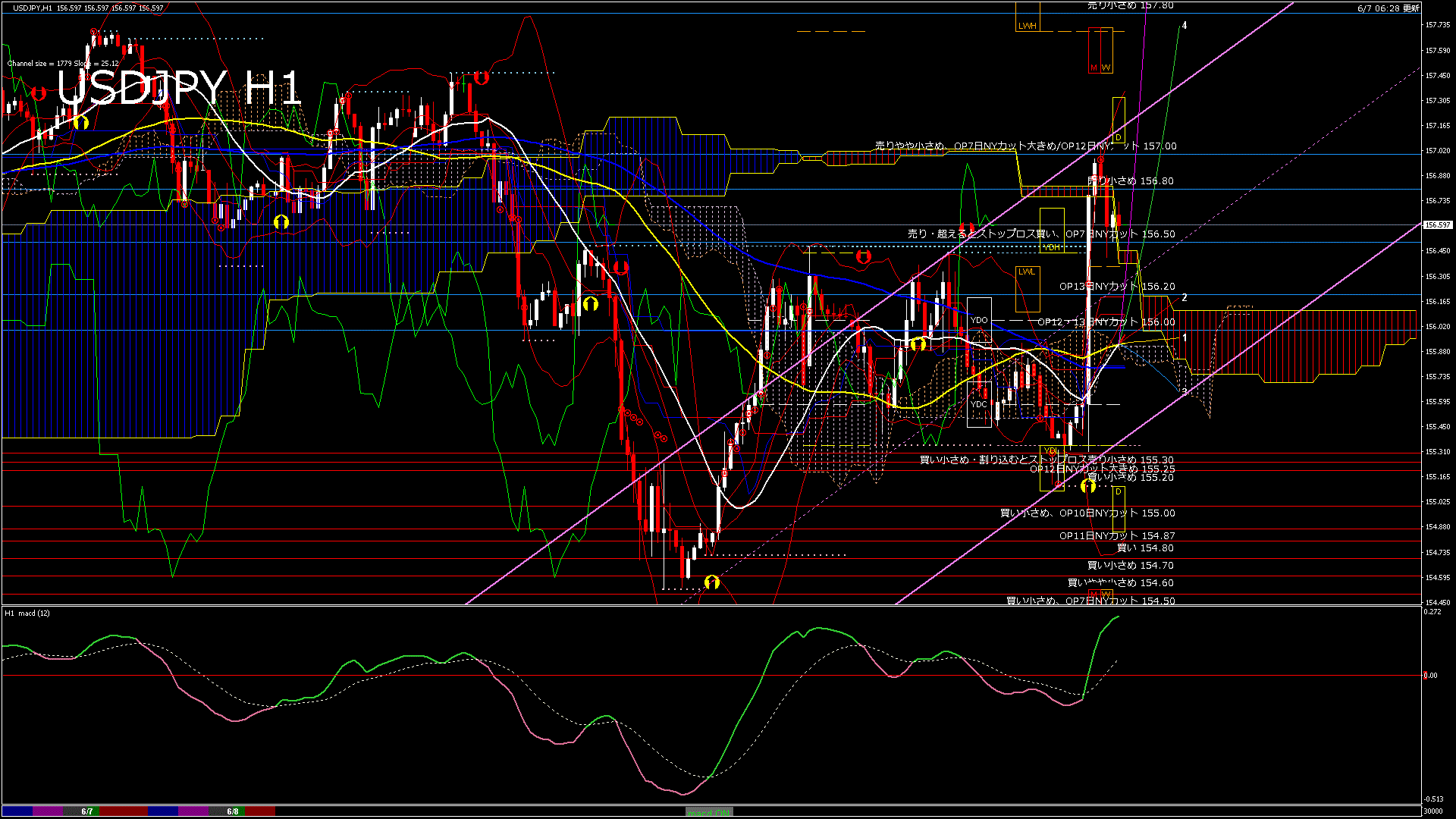
Task: Click the YDH yesterday-high box label
Action: click(x=1052, y=247)
